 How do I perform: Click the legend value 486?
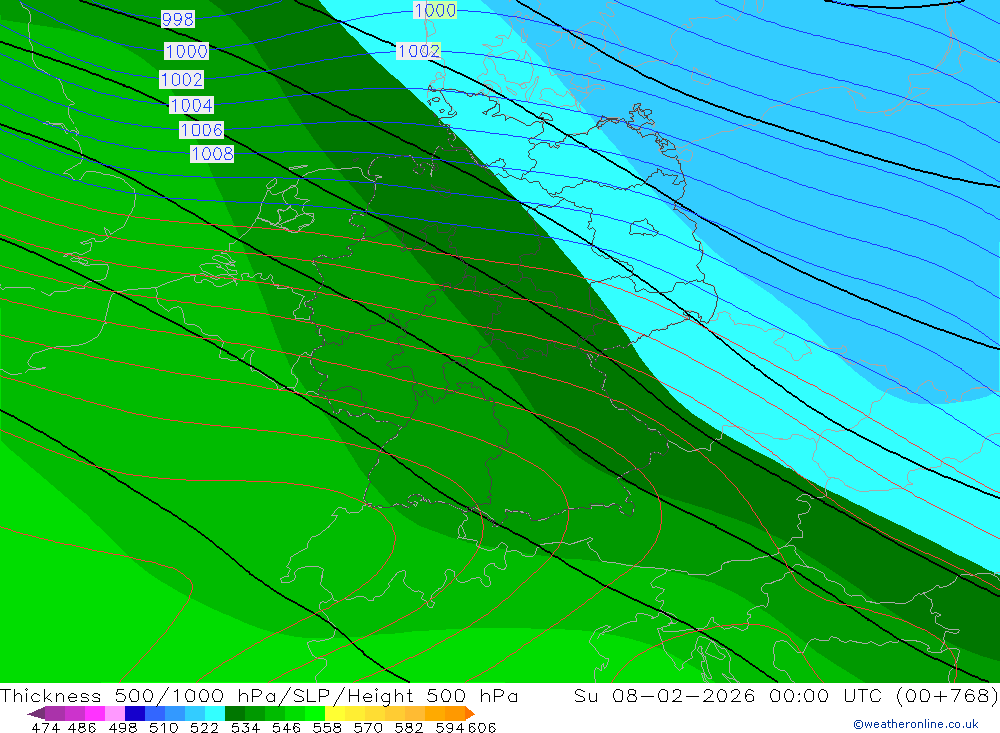pos(82,727)
